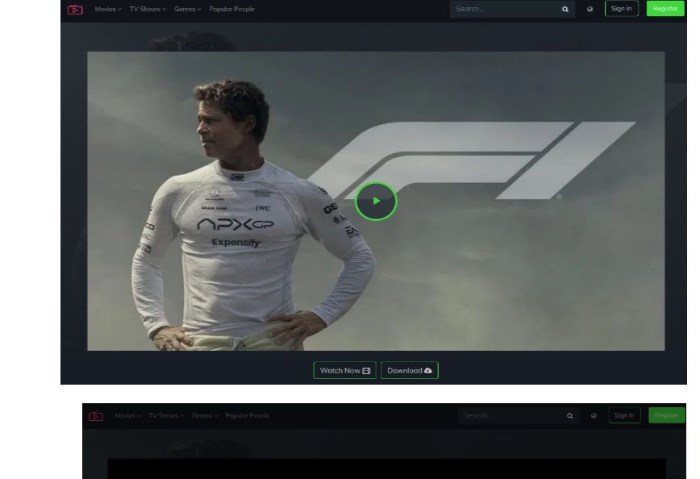700x479 pixels.
Task: Click the red site logo in top navbar
Action: 75,9
